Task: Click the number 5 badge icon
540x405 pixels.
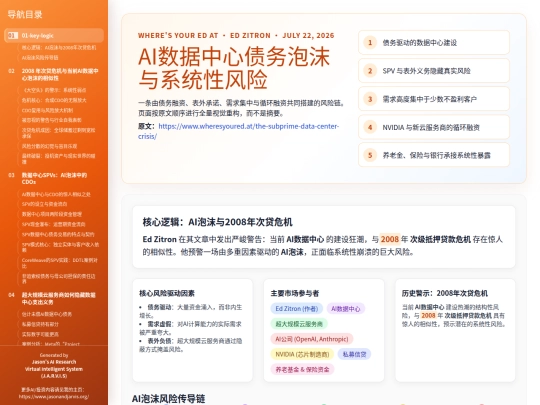Action: (370, 155)
